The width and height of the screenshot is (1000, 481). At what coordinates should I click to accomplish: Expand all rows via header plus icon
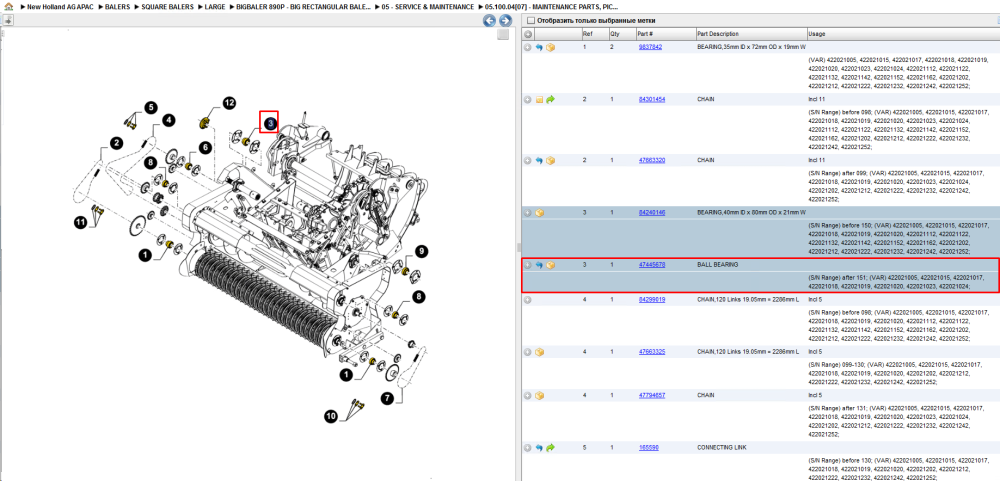(527, 34)
